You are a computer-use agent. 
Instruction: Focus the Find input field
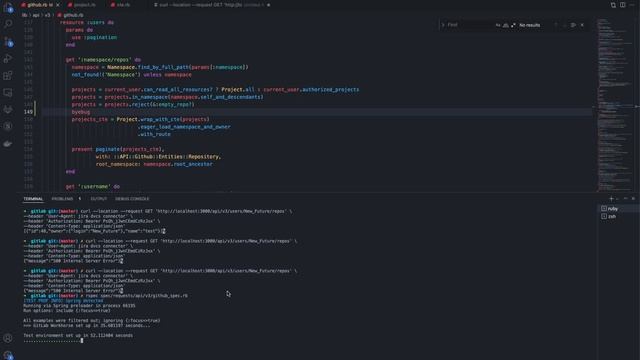click(470, 25)
